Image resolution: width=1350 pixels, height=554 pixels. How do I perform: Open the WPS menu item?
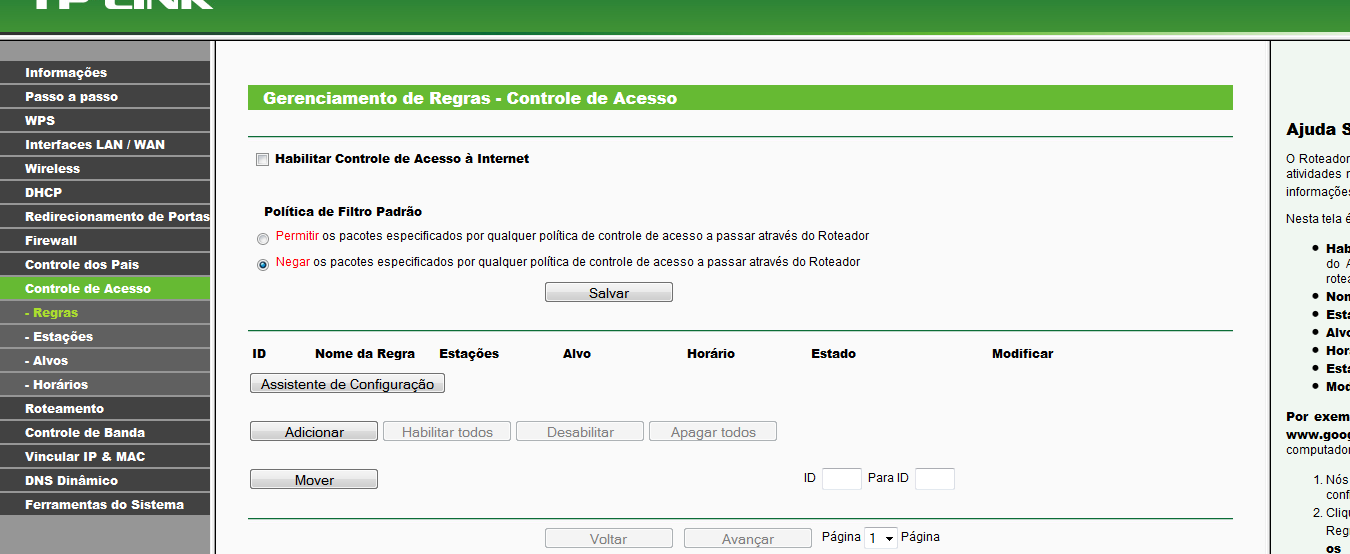pos(105,120)
